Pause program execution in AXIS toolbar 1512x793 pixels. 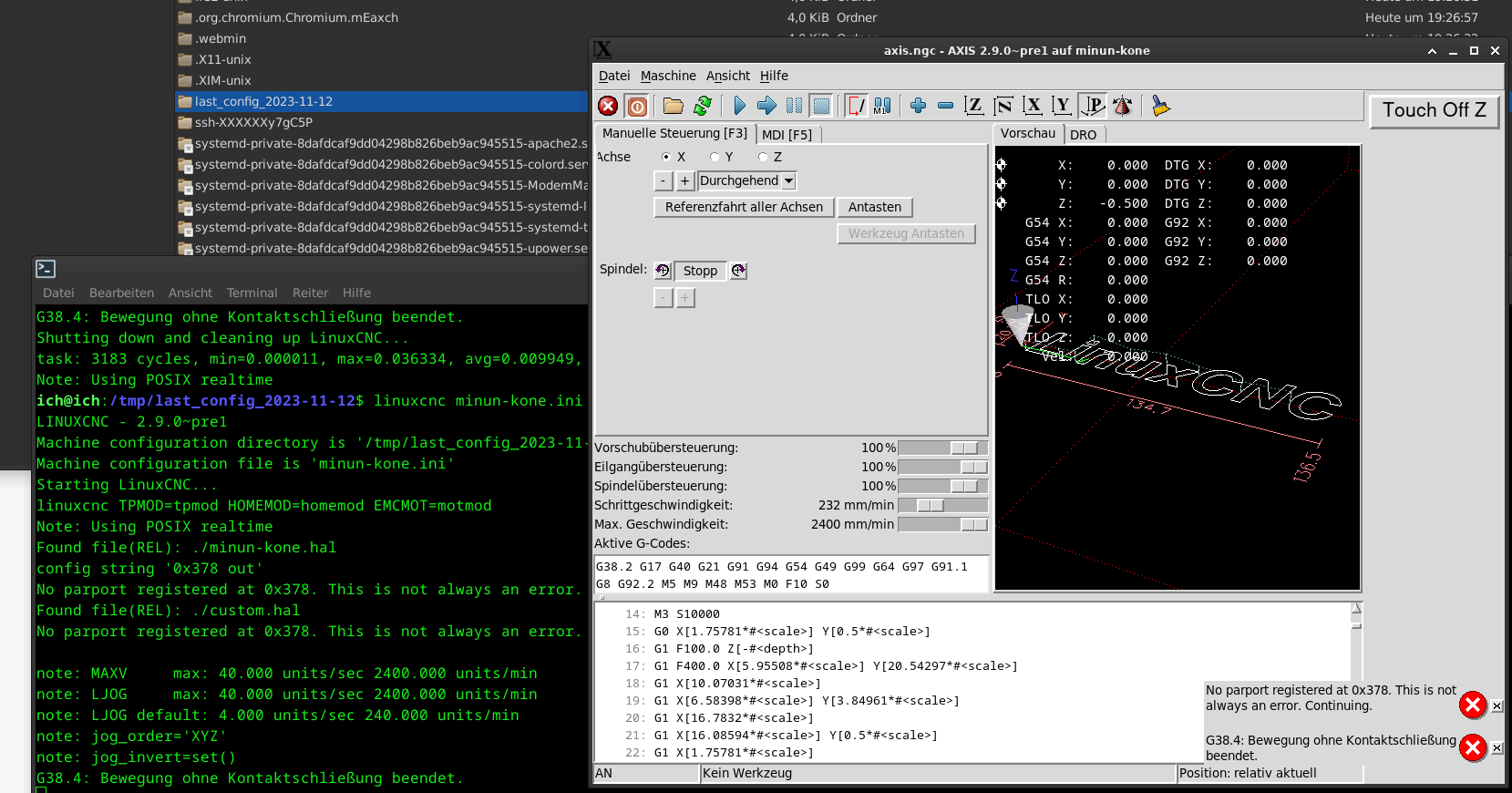point(794,106)
